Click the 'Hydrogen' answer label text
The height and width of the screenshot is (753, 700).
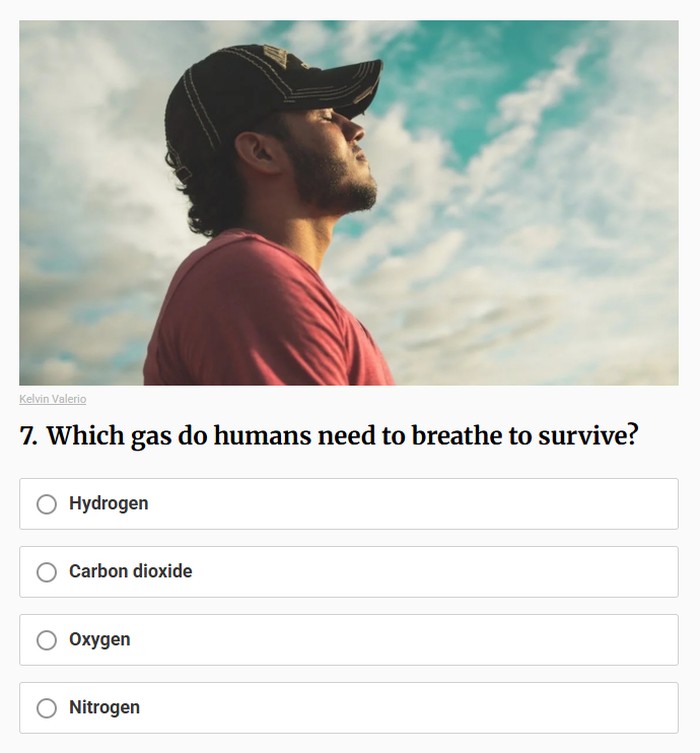[x=108, y=504]
